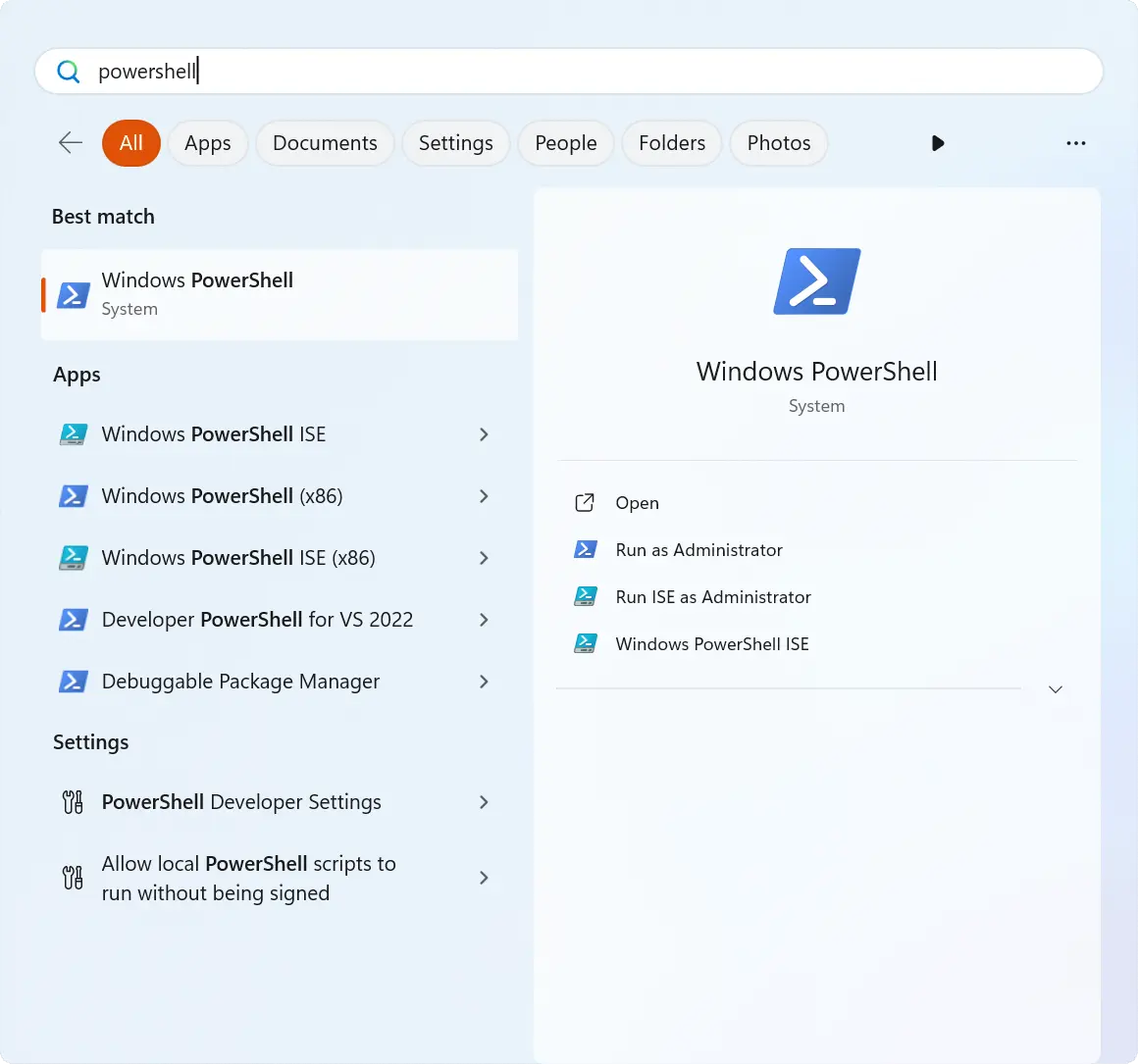
Task: Expand Developer PowerShell for VS 2022 chevron
Action: pyautogui.click(x=484, y=620)
